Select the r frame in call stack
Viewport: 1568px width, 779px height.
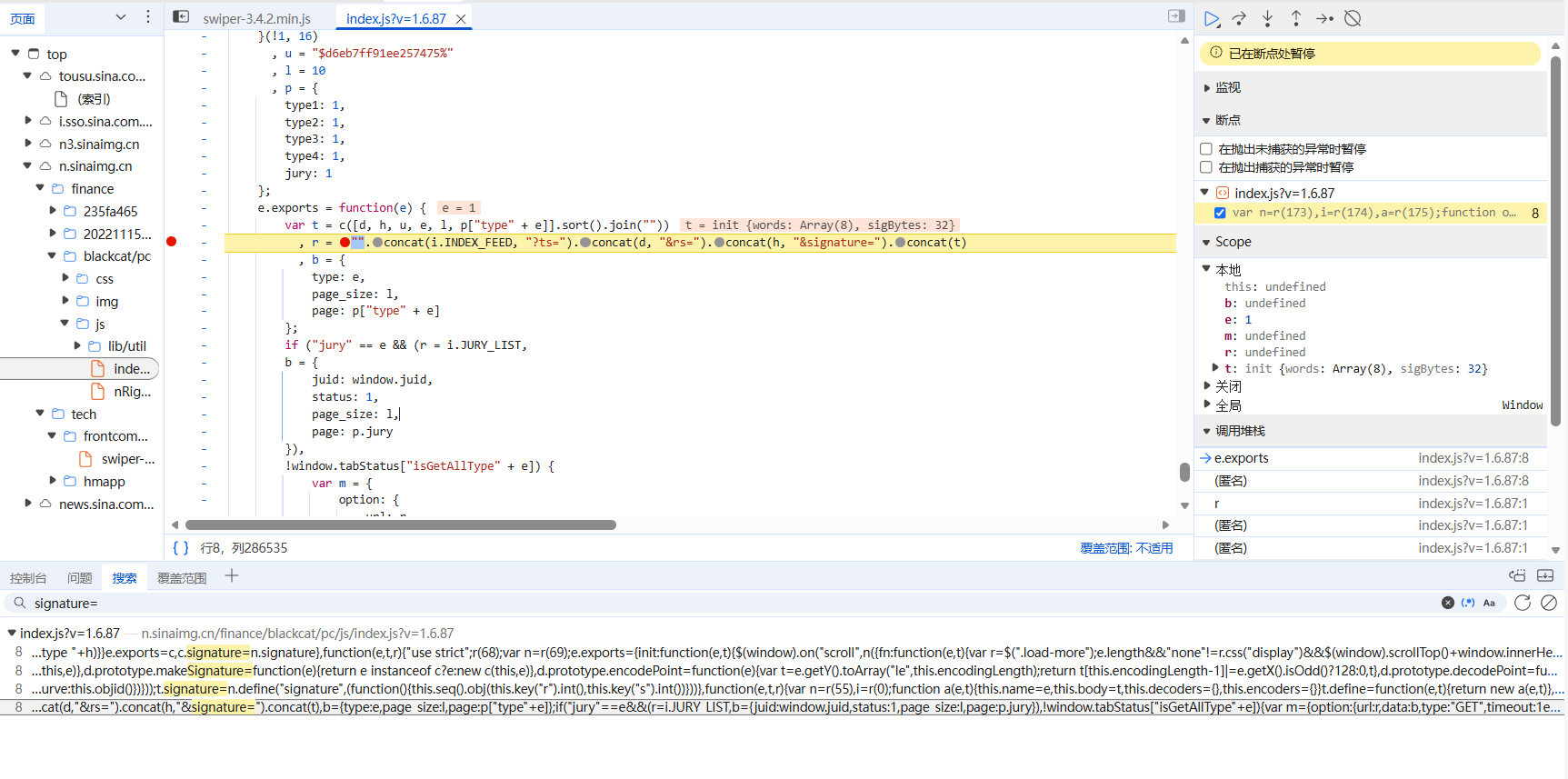click(1217, 504)
